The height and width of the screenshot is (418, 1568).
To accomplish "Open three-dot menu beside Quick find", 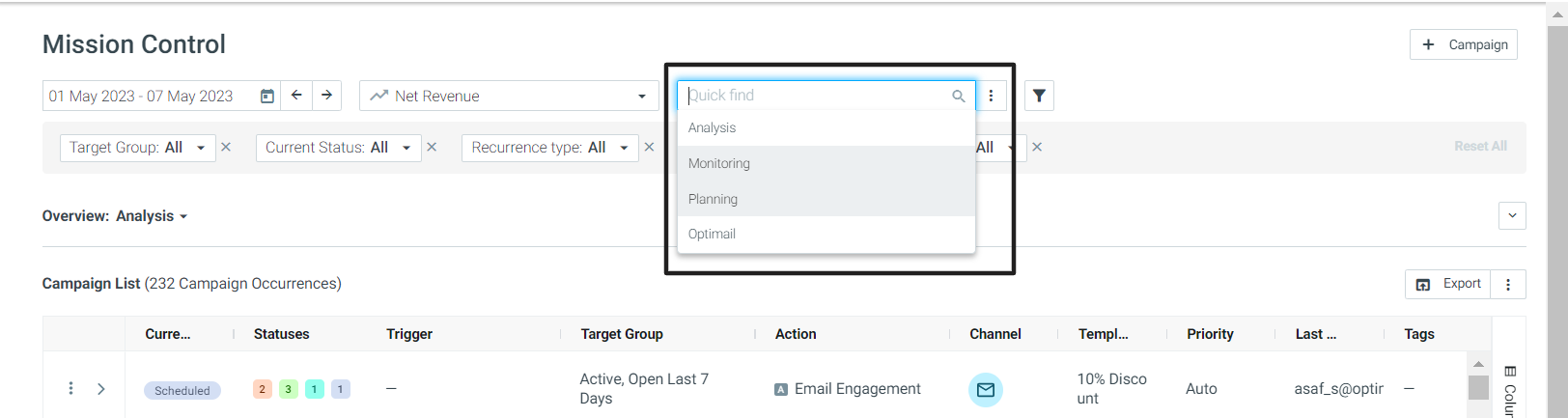I will 991,96.
